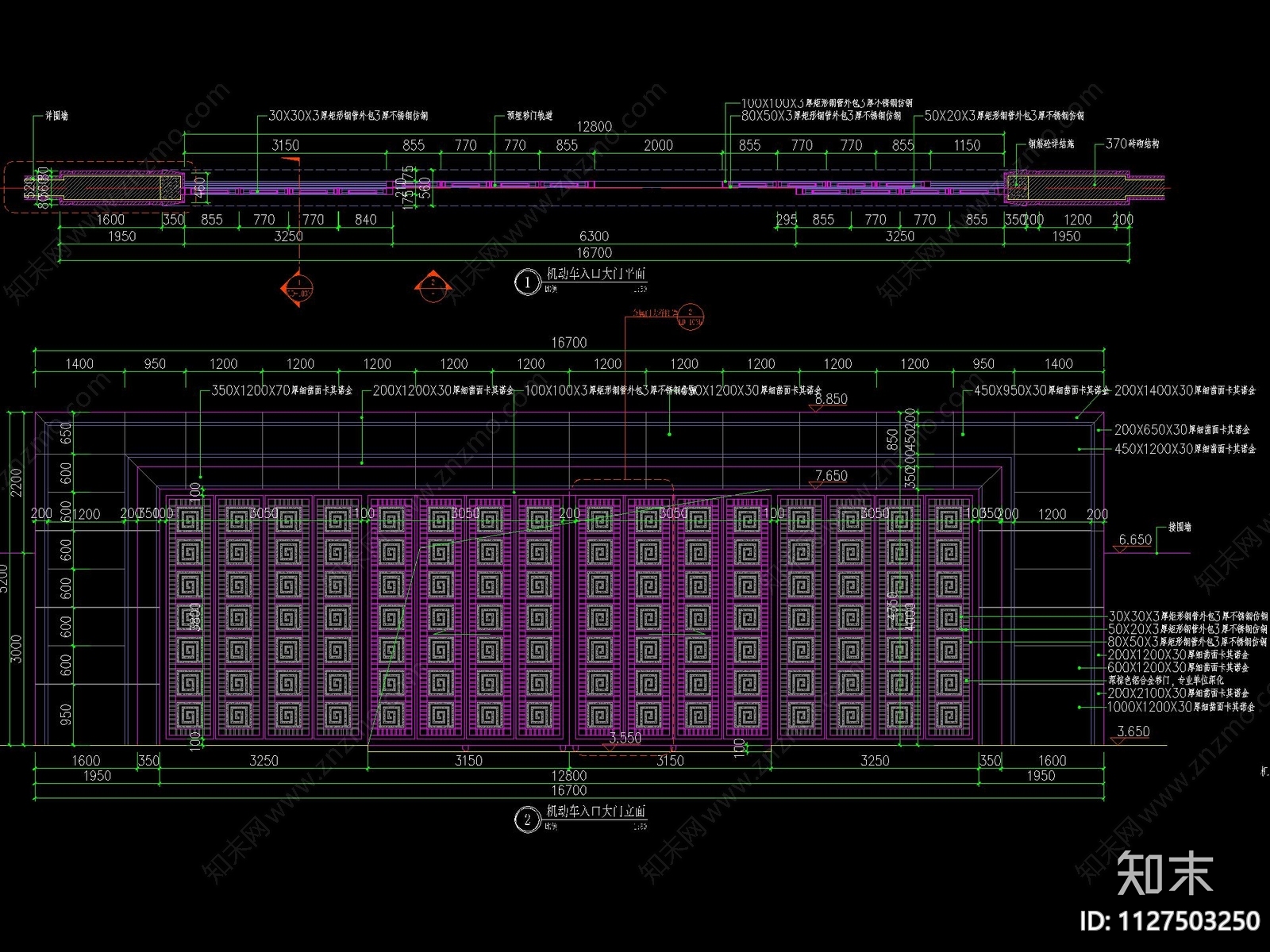Click the 2000 dimension in plan view
The image size is (1270, 952).
coord(658,145)
